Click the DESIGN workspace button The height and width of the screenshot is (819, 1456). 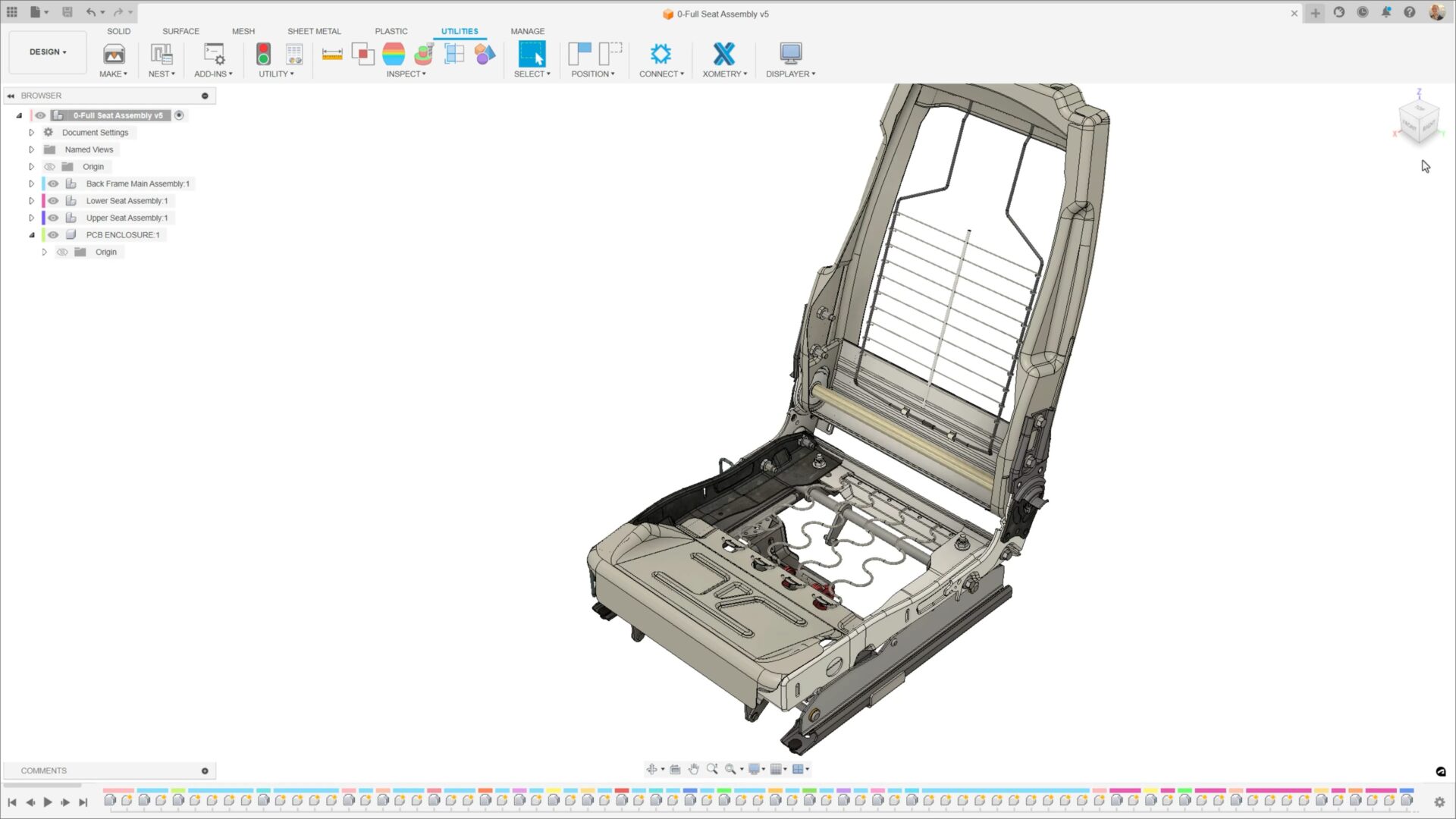coord(47,52)
